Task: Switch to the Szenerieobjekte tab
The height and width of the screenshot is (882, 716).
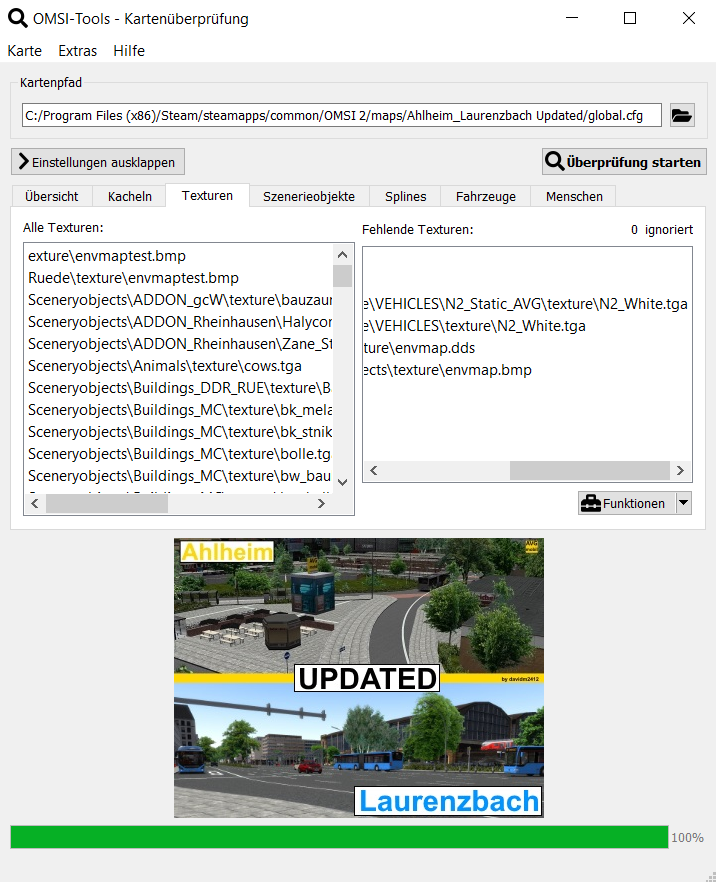Action: (309, 196)
